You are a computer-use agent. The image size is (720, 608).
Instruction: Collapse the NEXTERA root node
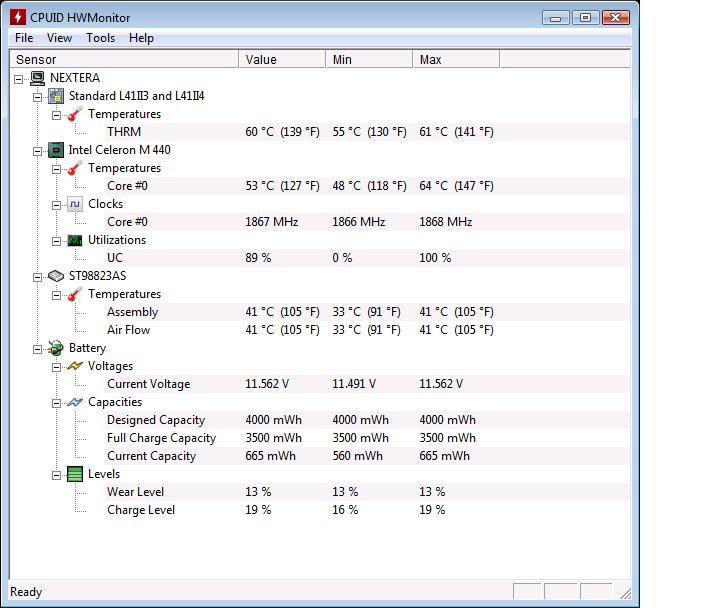(18, 79)
